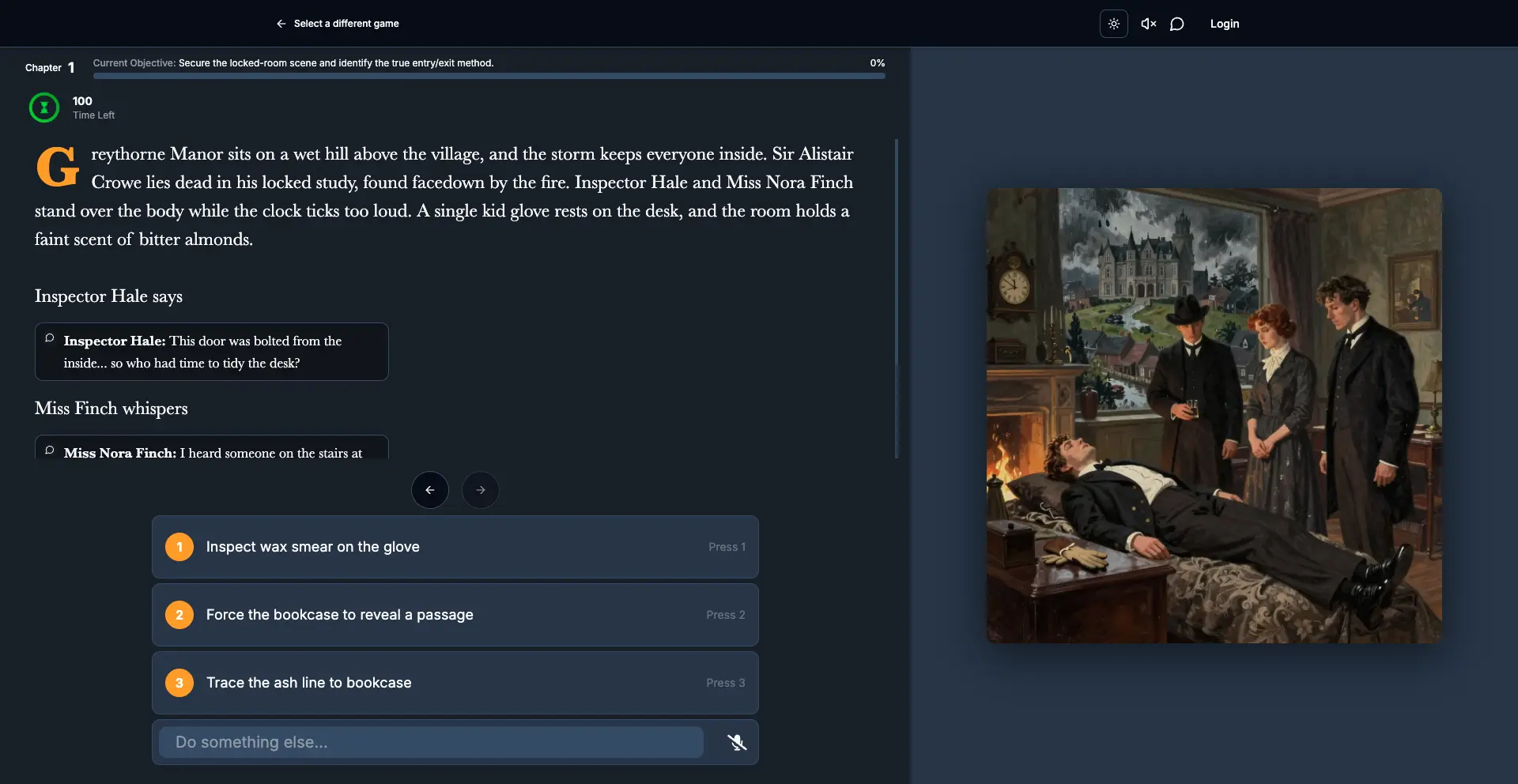Open the chat feedback bubble icon
Image resolution: width=1518 pixels, height=784 pixels.
(1177, 24)
